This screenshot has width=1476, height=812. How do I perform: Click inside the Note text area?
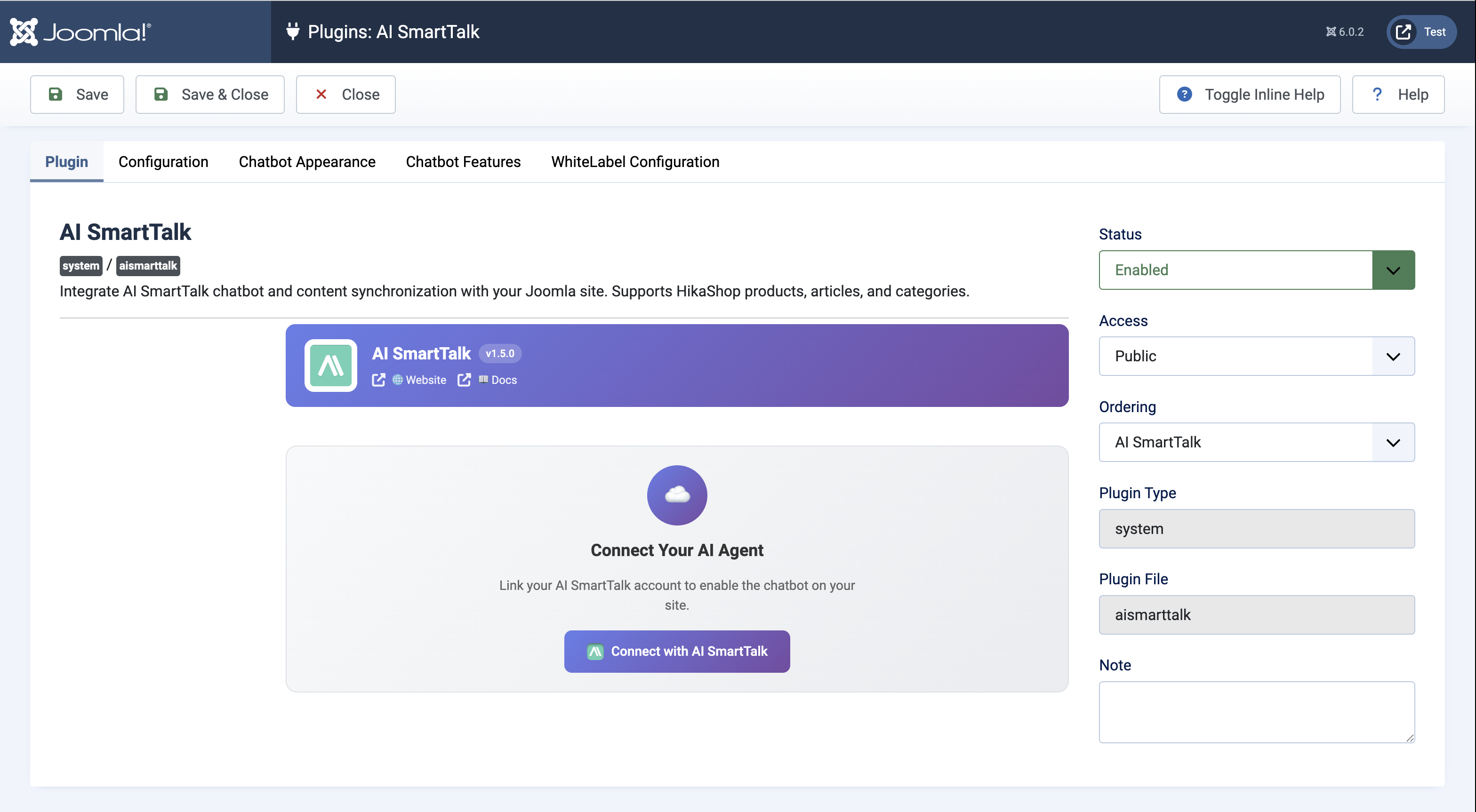tap(1256, 712)
